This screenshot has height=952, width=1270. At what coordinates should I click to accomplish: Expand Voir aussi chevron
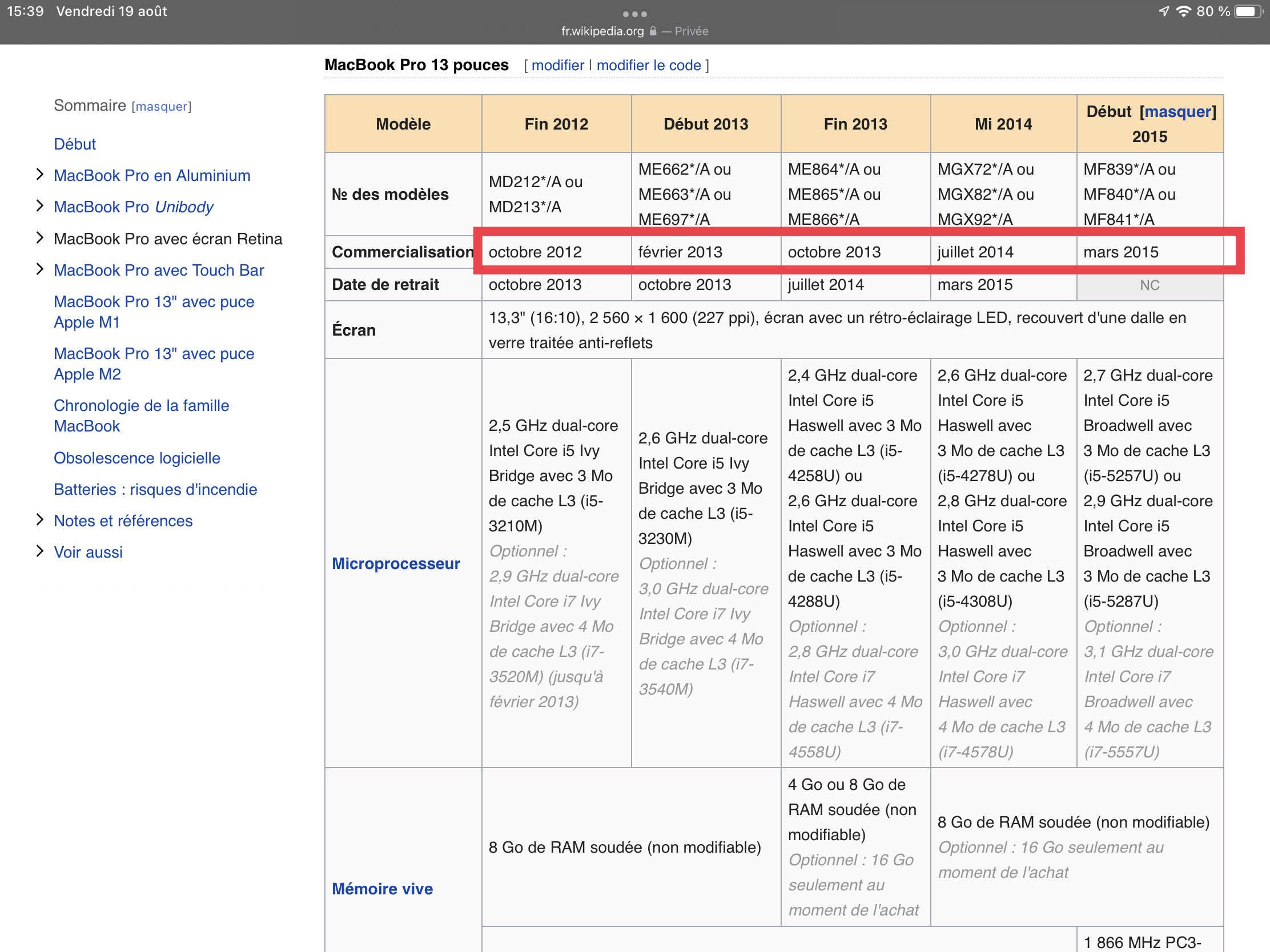[39, 551]
